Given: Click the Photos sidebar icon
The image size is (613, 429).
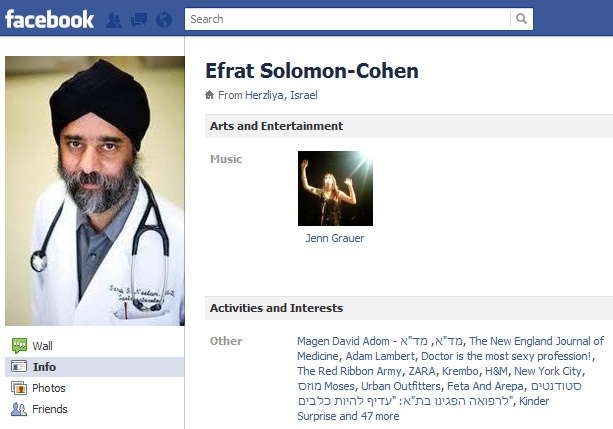Looking at the screenshot, I should 19,388.
